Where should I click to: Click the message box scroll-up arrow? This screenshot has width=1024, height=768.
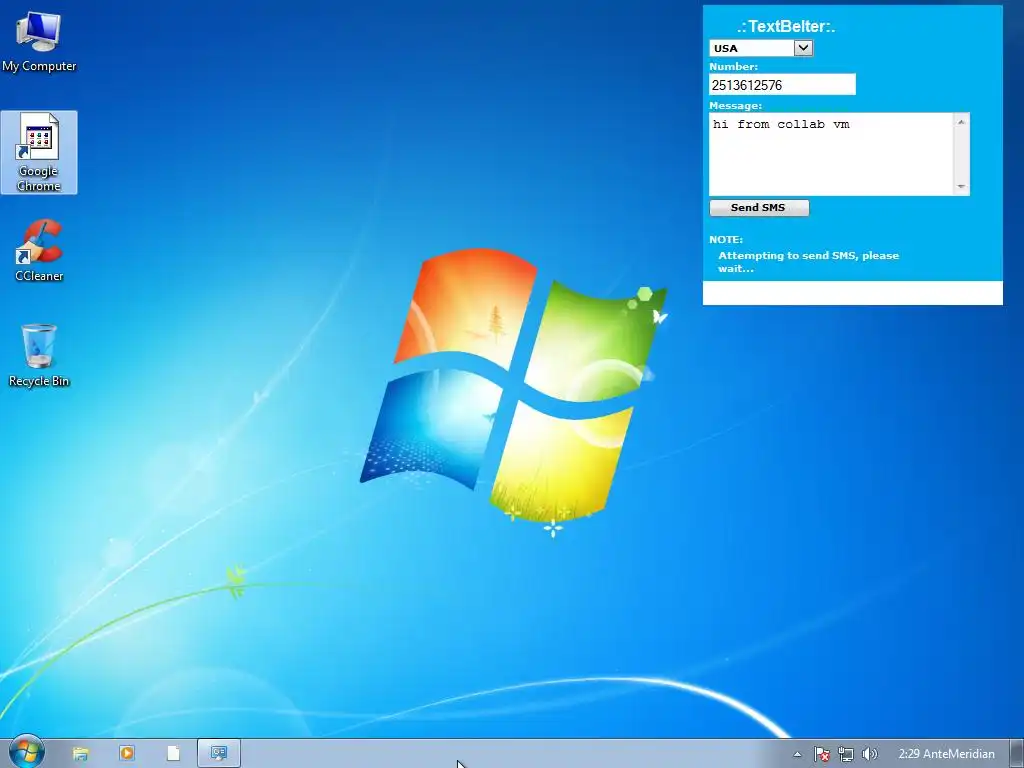(961, 121)
